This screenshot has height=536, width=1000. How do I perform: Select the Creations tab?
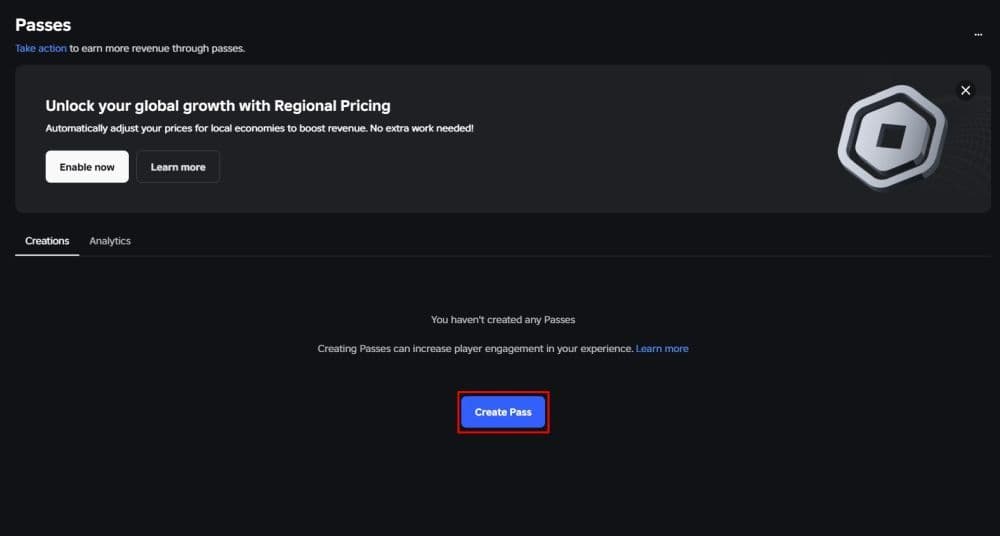(47, 241)
